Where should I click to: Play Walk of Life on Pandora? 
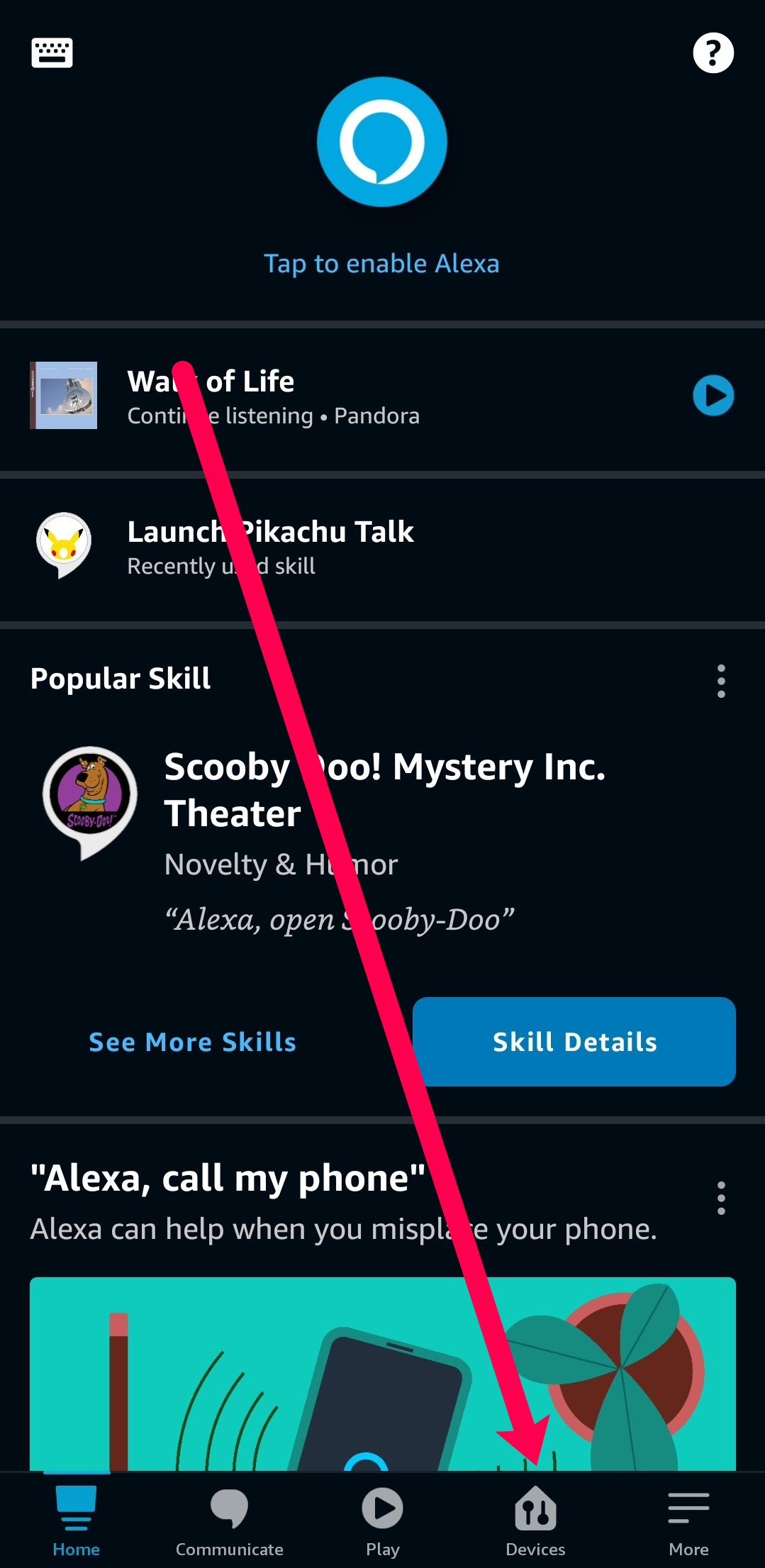click(x=713, y=396)
